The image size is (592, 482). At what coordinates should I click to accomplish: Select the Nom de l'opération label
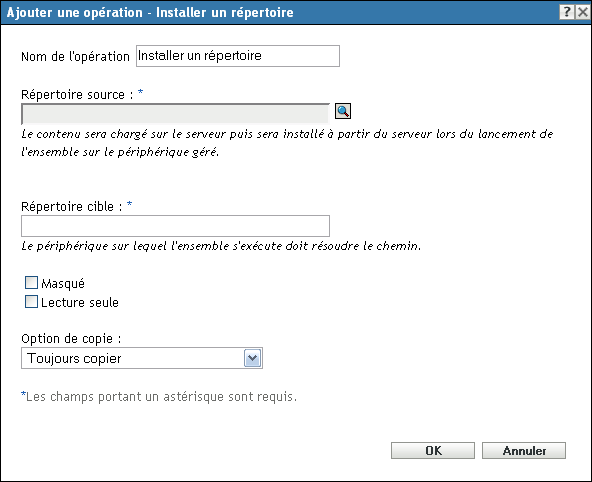[76, 57]
